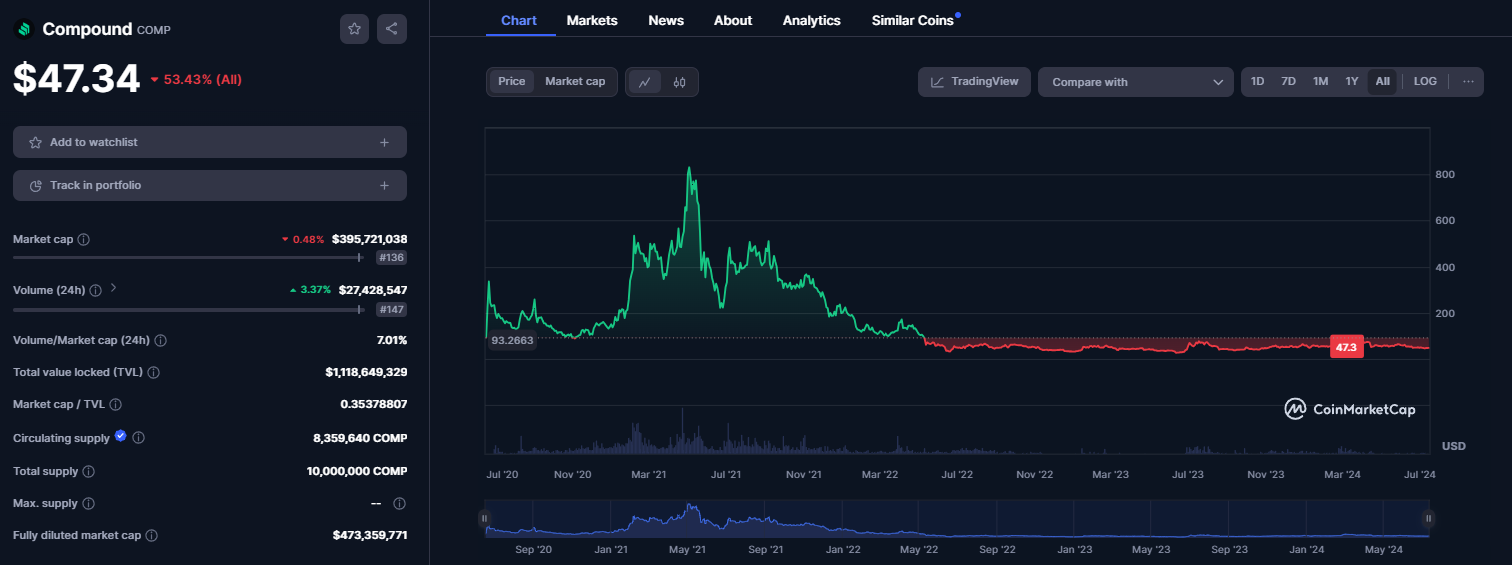Click the plus icon on Add to watchlist
1512x565 pixels.
click(384, 142)
